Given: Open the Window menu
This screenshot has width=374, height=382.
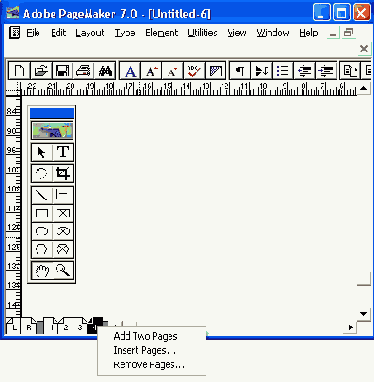Looking at the screenshot, I should pyautogui.click(x=273, y=33).
